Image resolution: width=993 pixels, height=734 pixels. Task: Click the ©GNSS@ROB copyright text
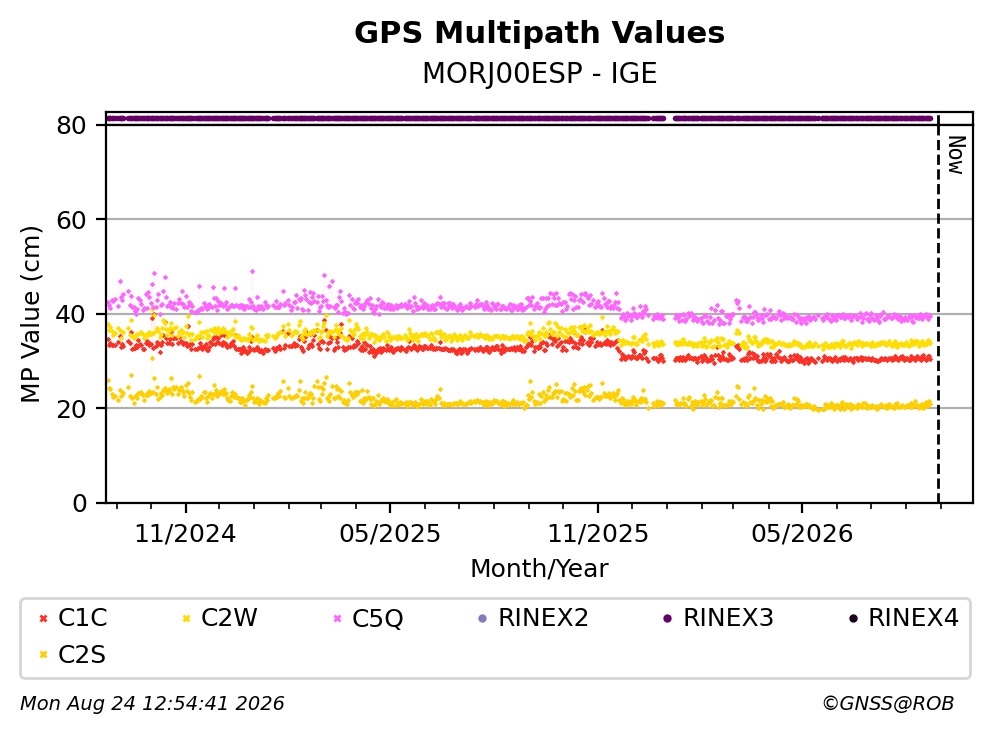[888, 704]
